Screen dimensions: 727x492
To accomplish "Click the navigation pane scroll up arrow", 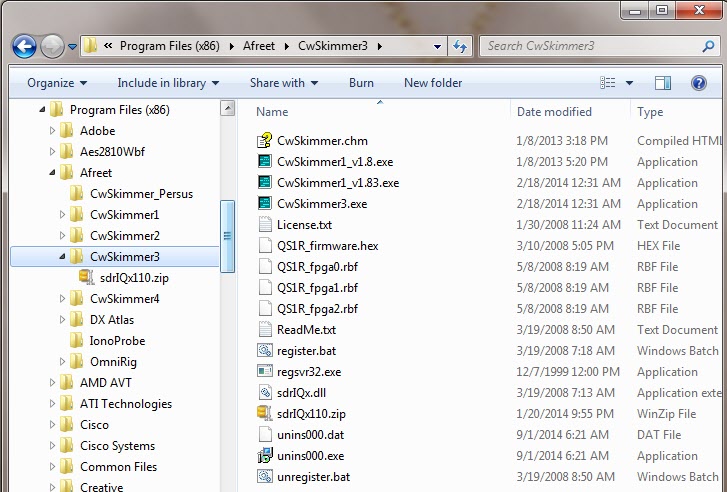I will click(x=227, y=109).
